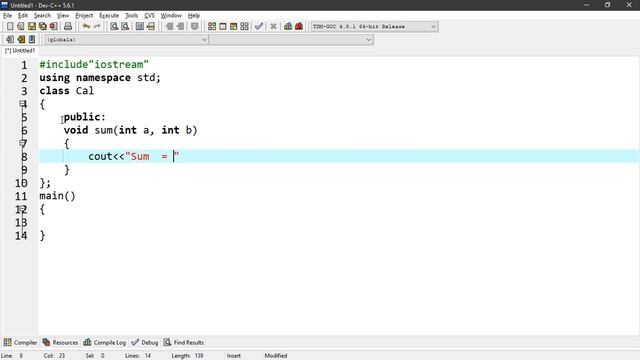640x360 pixels.
Task: Click the Save All toolbar icon
Action: (42, 27)
